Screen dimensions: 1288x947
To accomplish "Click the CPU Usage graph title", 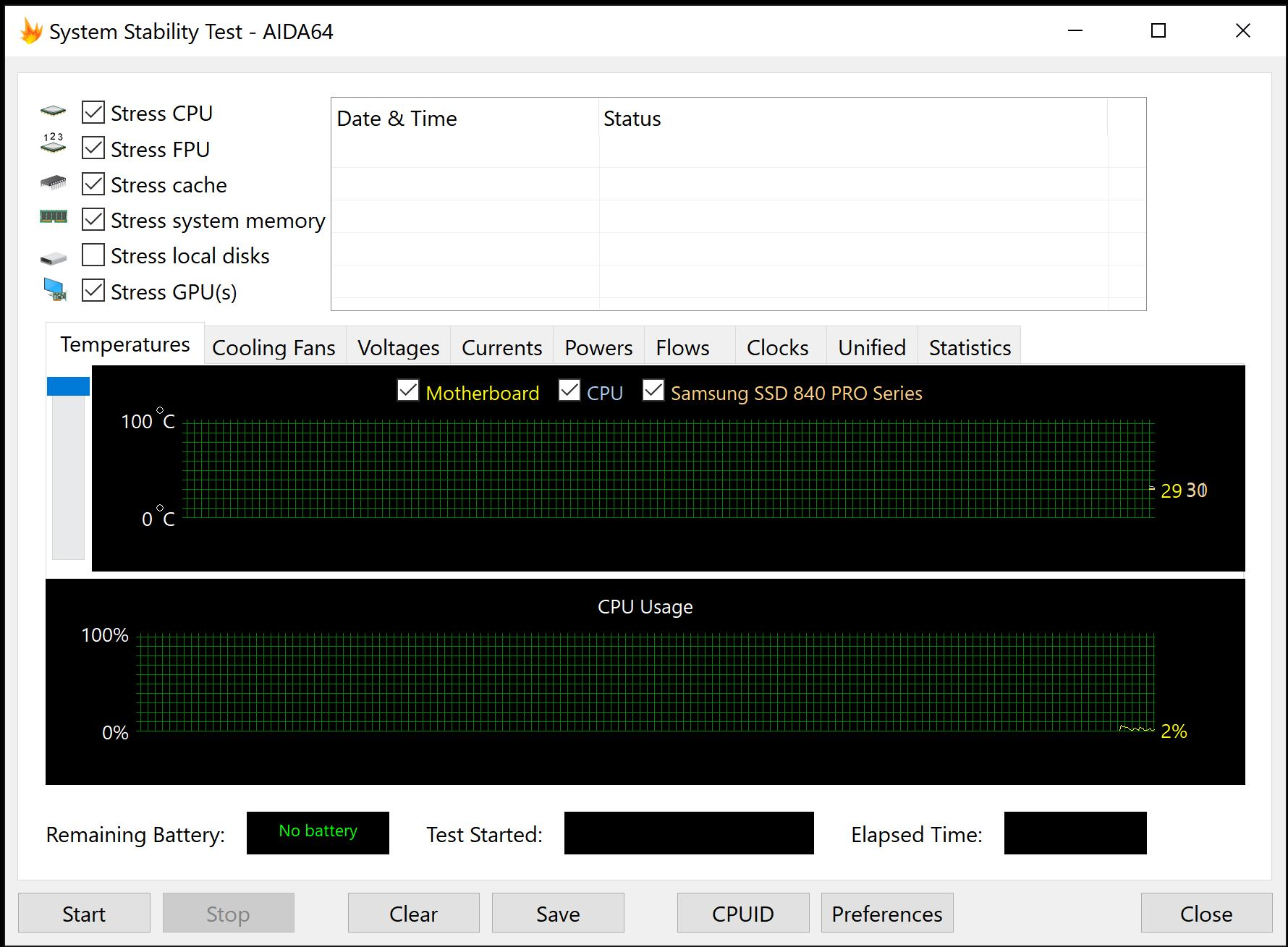I will [x=645, y=606].
